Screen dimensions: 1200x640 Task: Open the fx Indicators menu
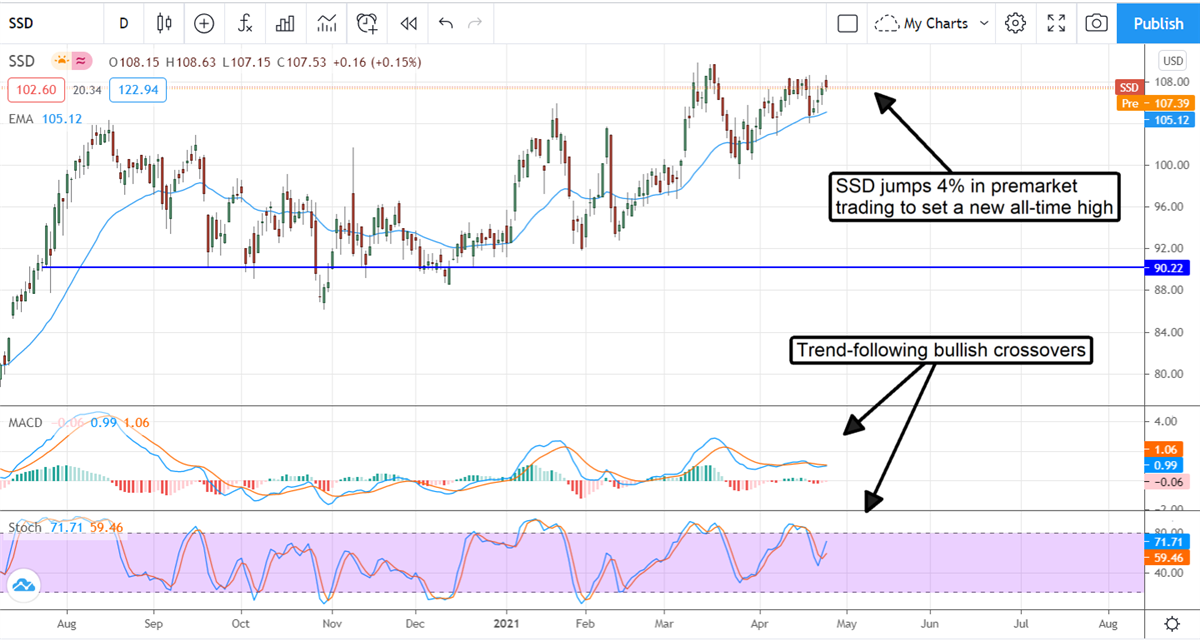click(245, 23)
